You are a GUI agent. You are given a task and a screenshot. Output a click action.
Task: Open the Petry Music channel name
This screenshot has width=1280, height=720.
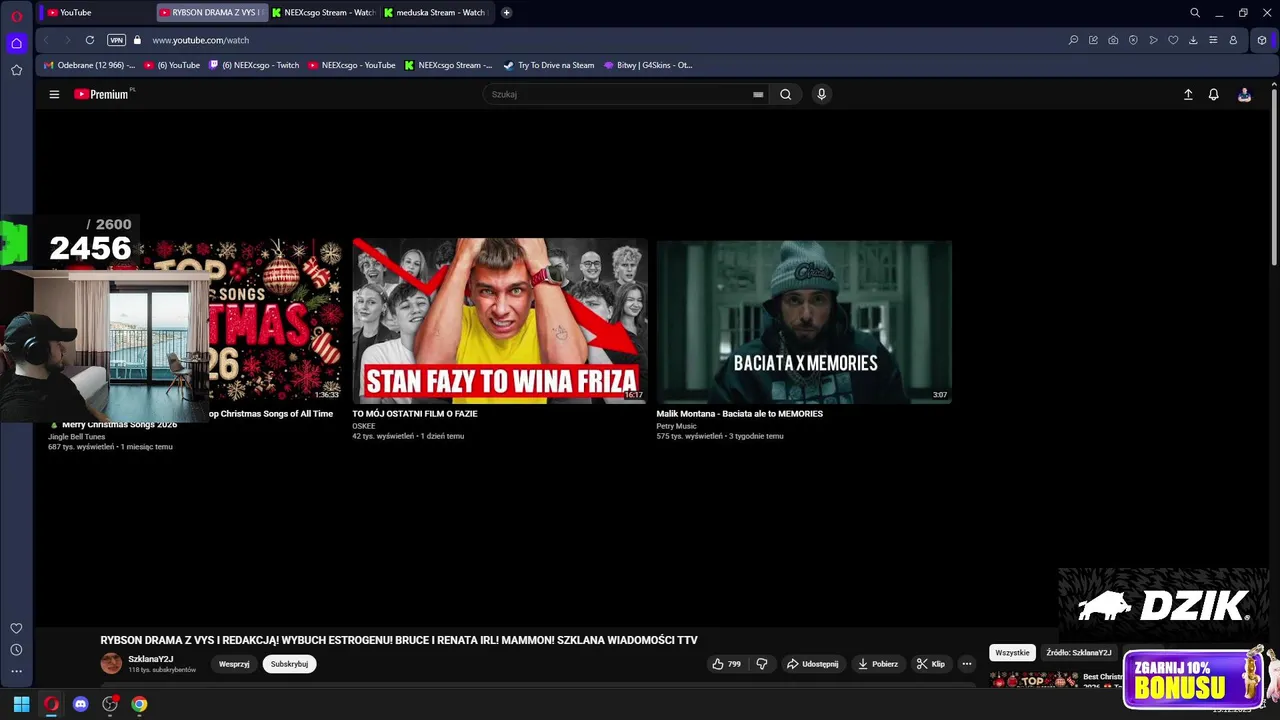tap(676, 426)
